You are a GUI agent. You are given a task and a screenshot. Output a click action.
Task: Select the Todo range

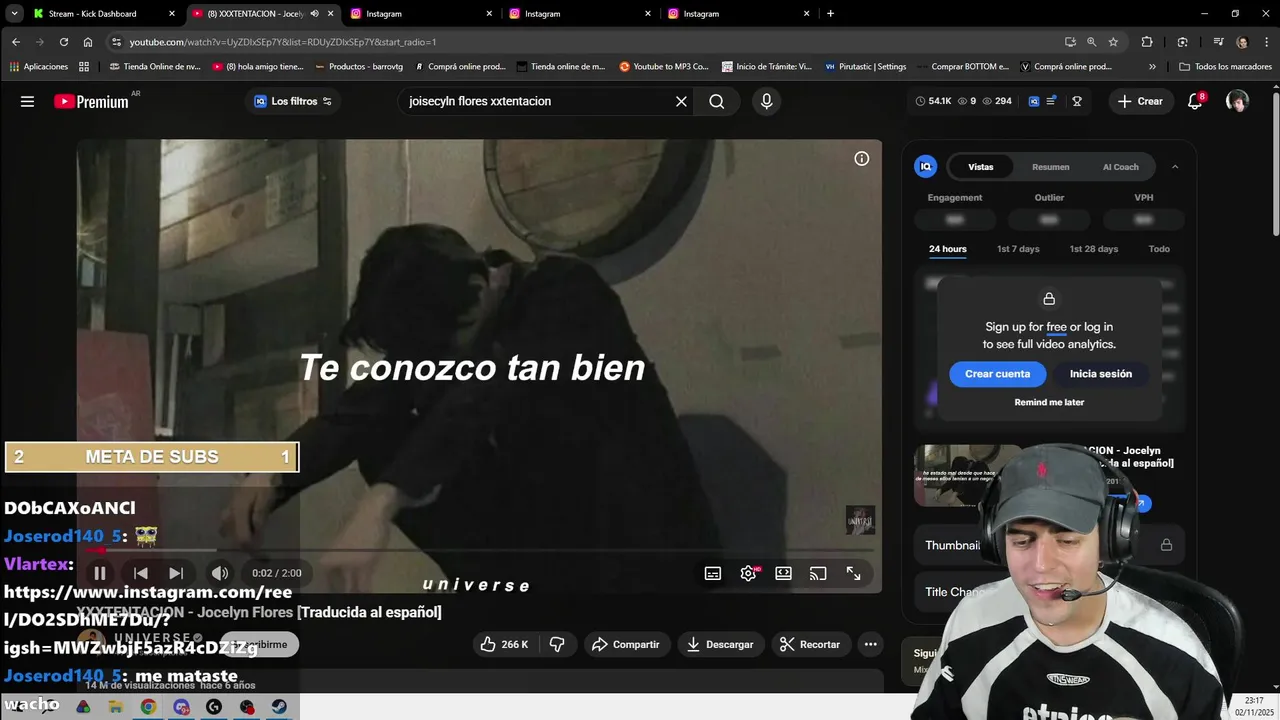(x=1159, y=249)
